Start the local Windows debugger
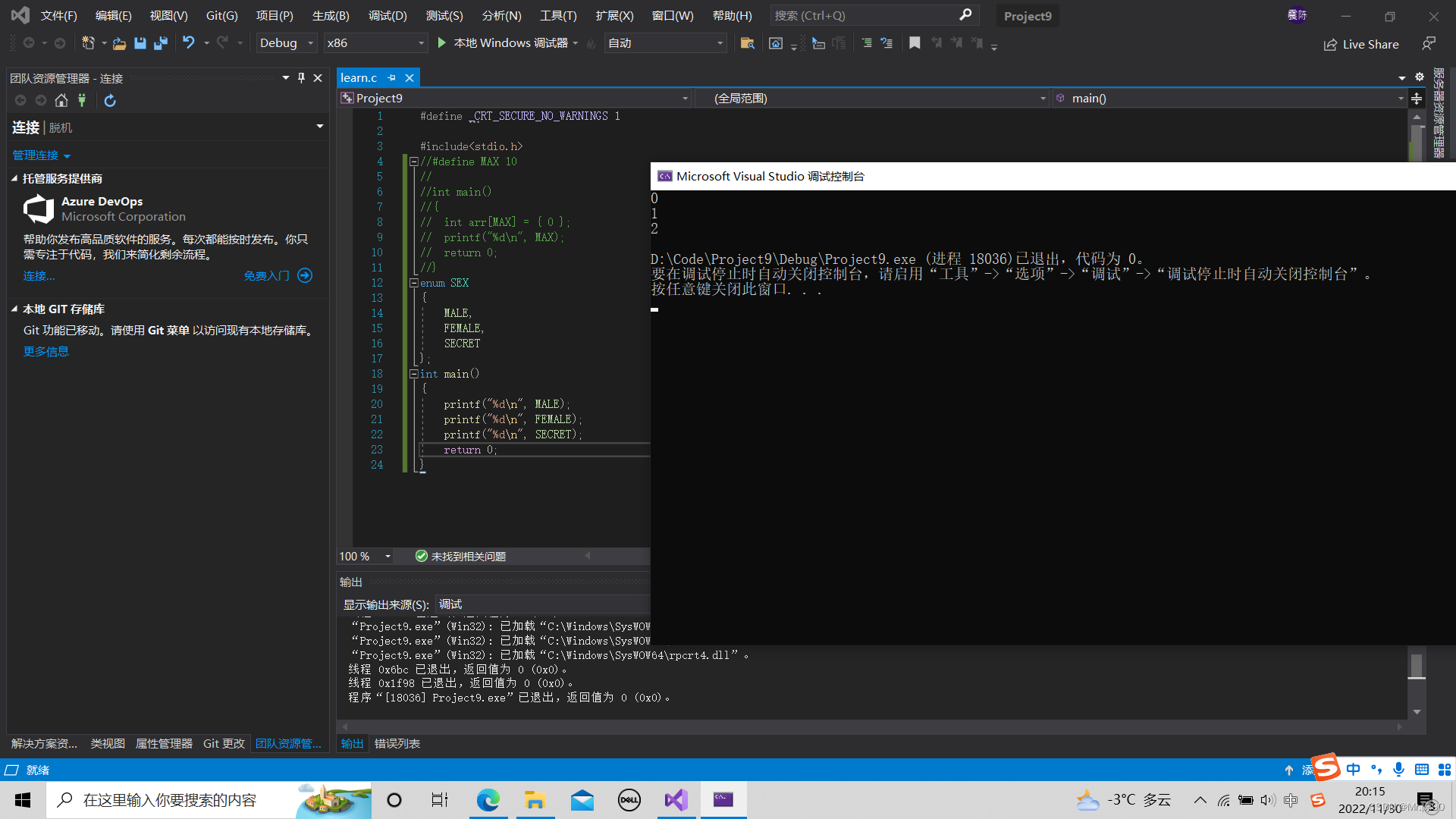1456x819 pixels. [504, 43]
